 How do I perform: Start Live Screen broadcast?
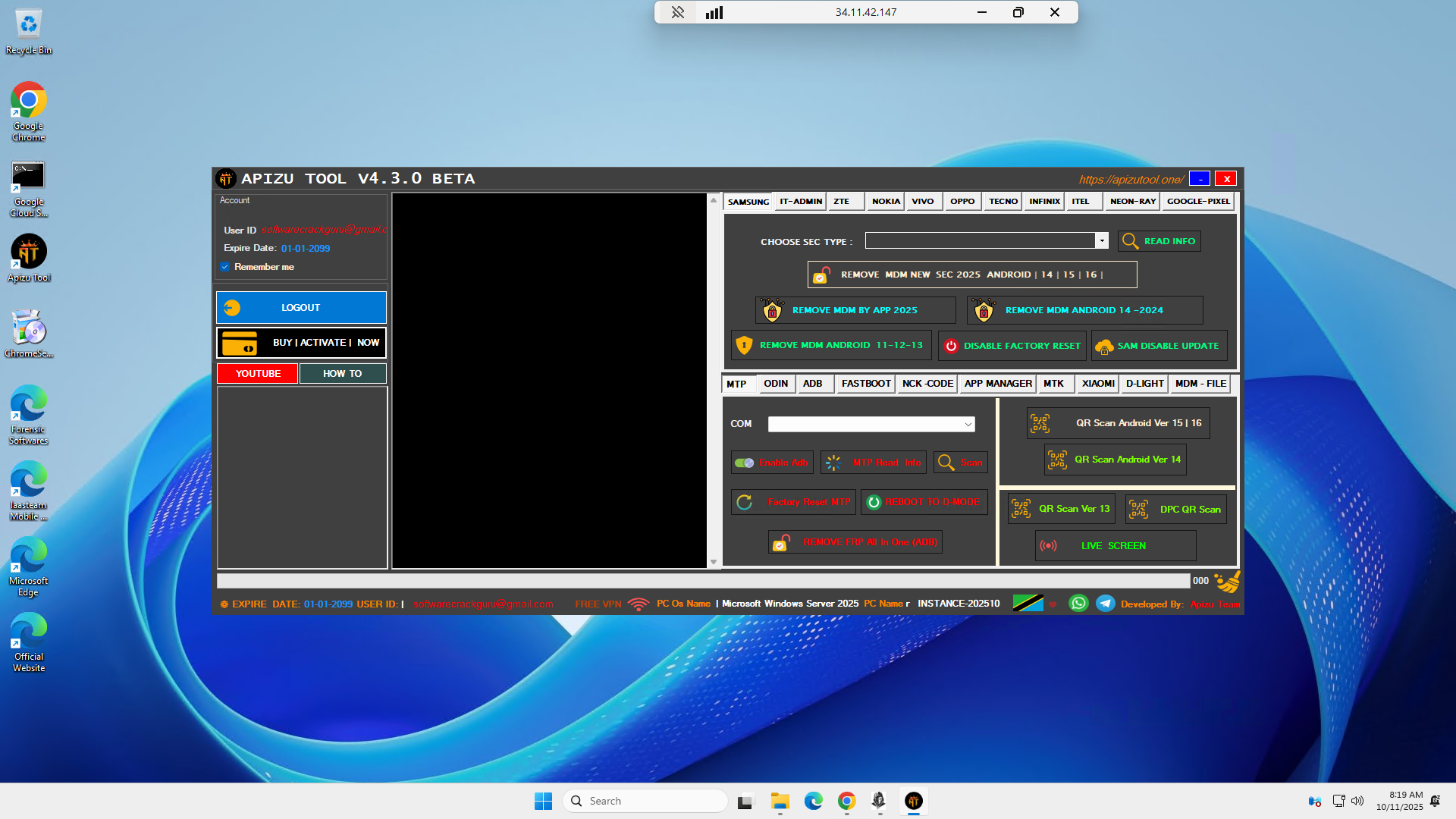tap(1115, 546)
